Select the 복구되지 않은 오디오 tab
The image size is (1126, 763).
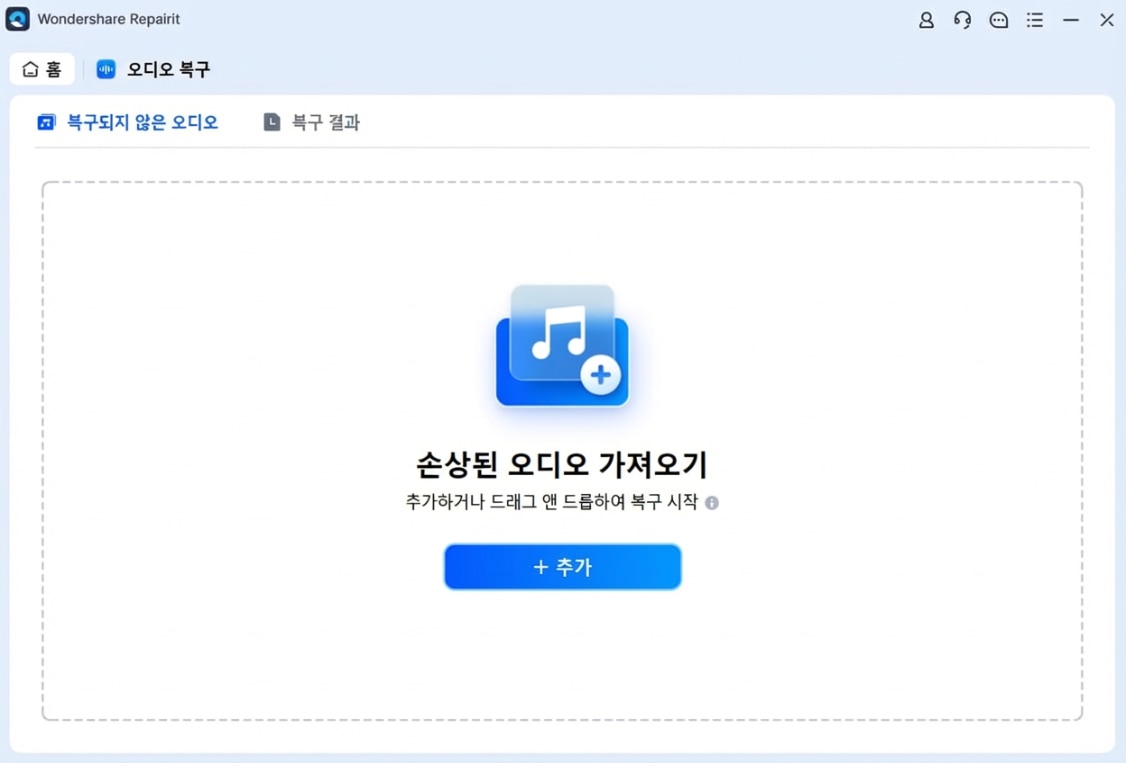[142, 122]
